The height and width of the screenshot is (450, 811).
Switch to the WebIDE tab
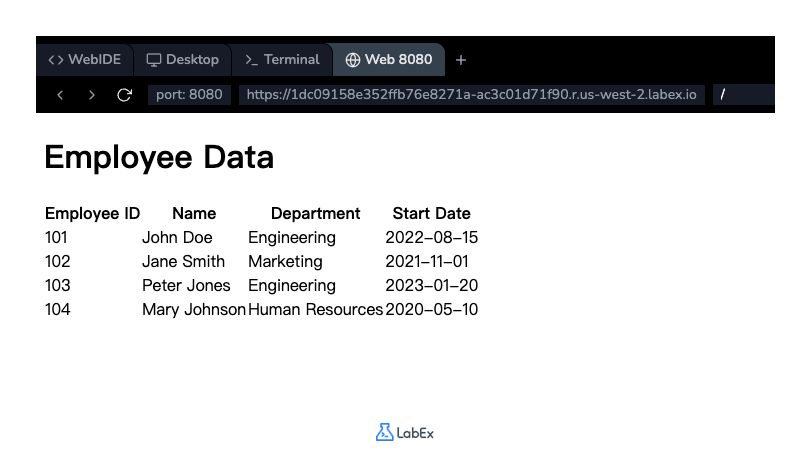point(85,60)
